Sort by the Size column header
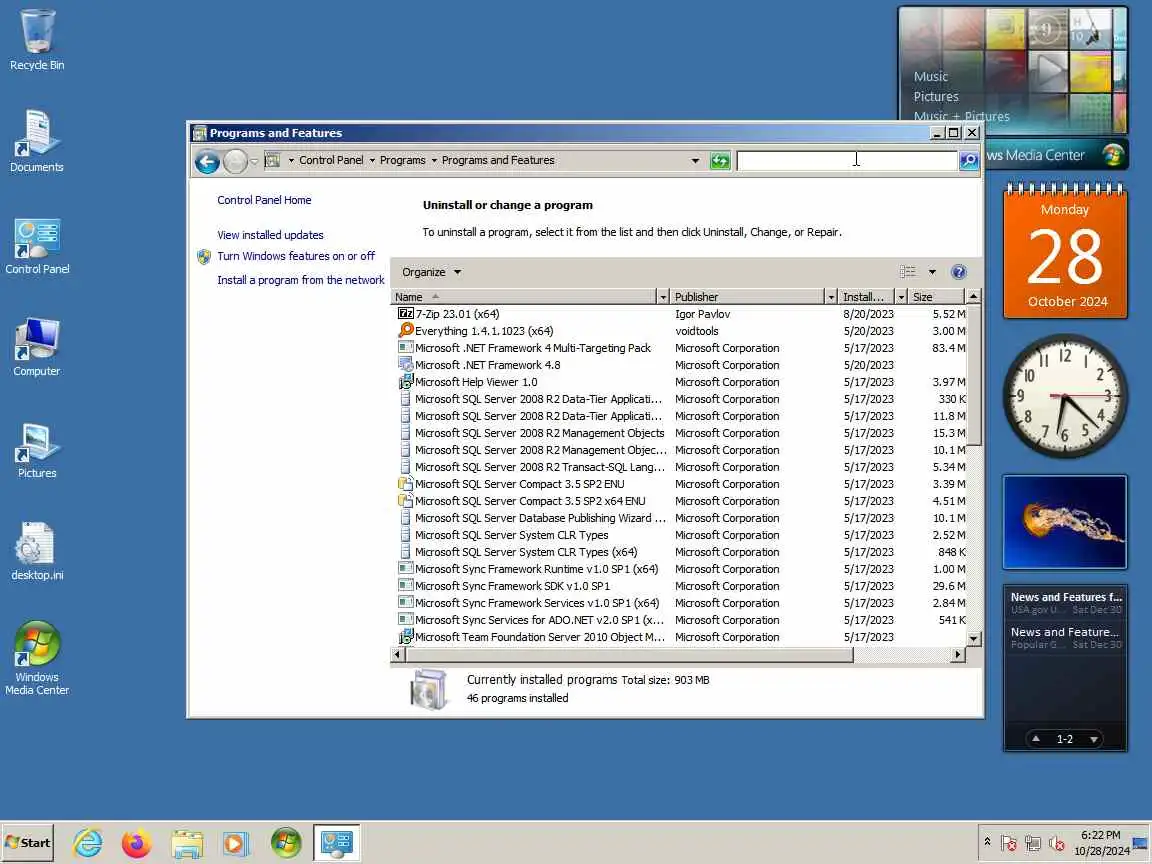 [936, 297]
